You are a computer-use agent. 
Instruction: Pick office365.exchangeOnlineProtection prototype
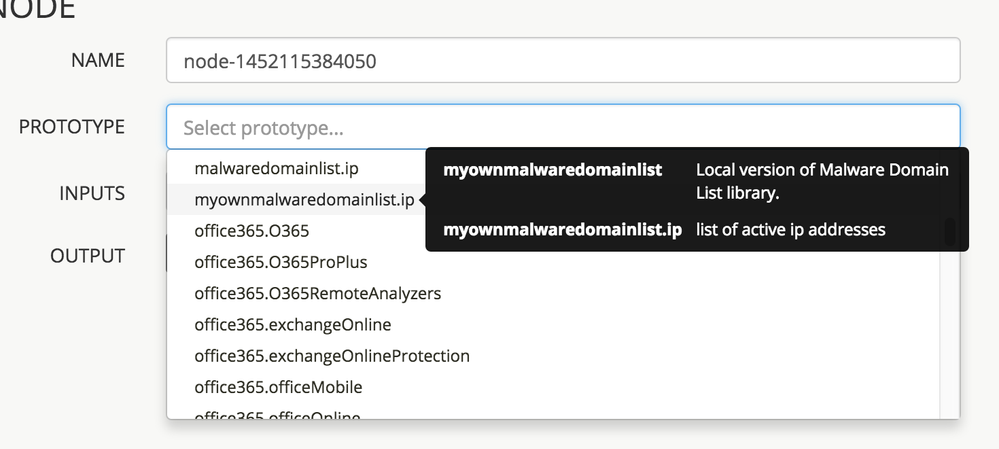click(331, 356)
